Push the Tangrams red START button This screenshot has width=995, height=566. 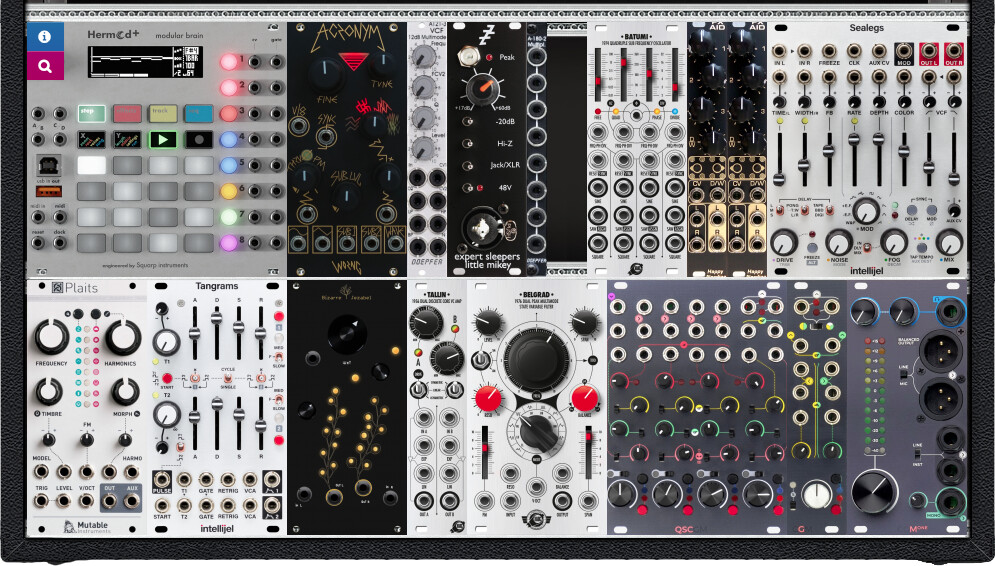(x=167, y=379)
